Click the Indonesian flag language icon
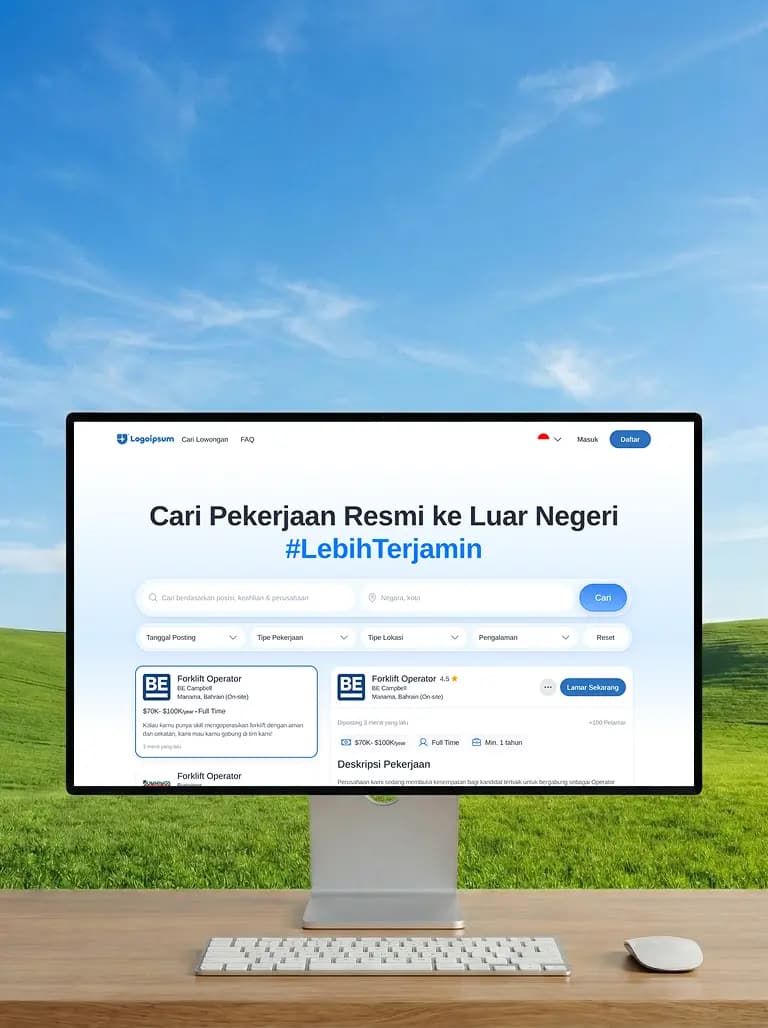Viewport: 768px width, 1028px height. pos(543,438)
